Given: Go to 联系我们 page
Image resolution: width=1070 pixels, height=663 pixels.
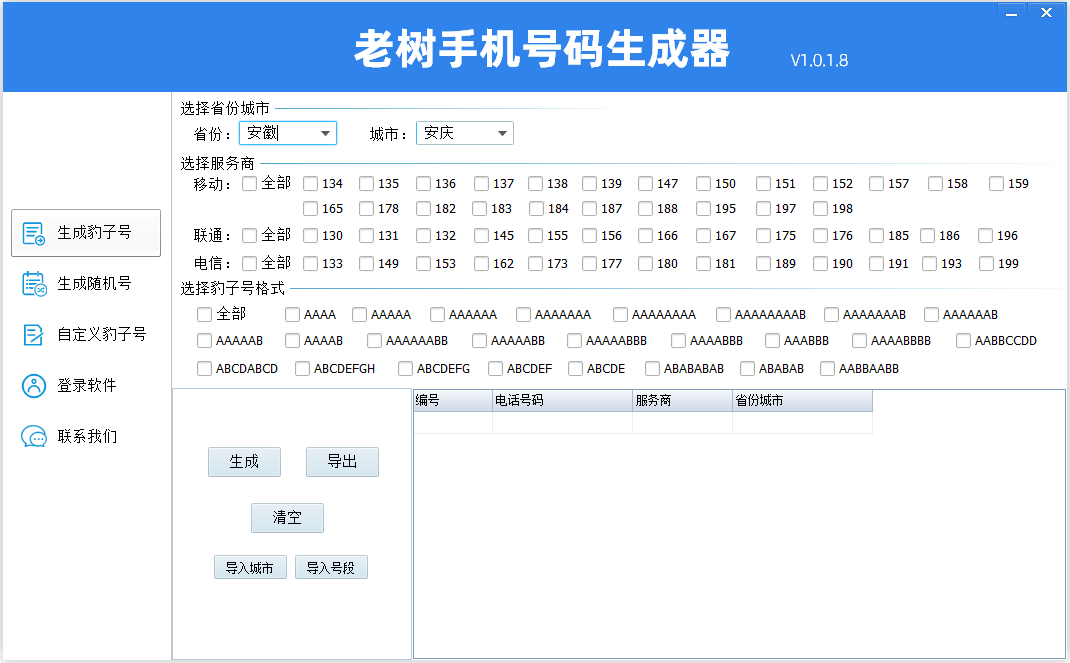Looking at the screenshot, I should 86,437.
